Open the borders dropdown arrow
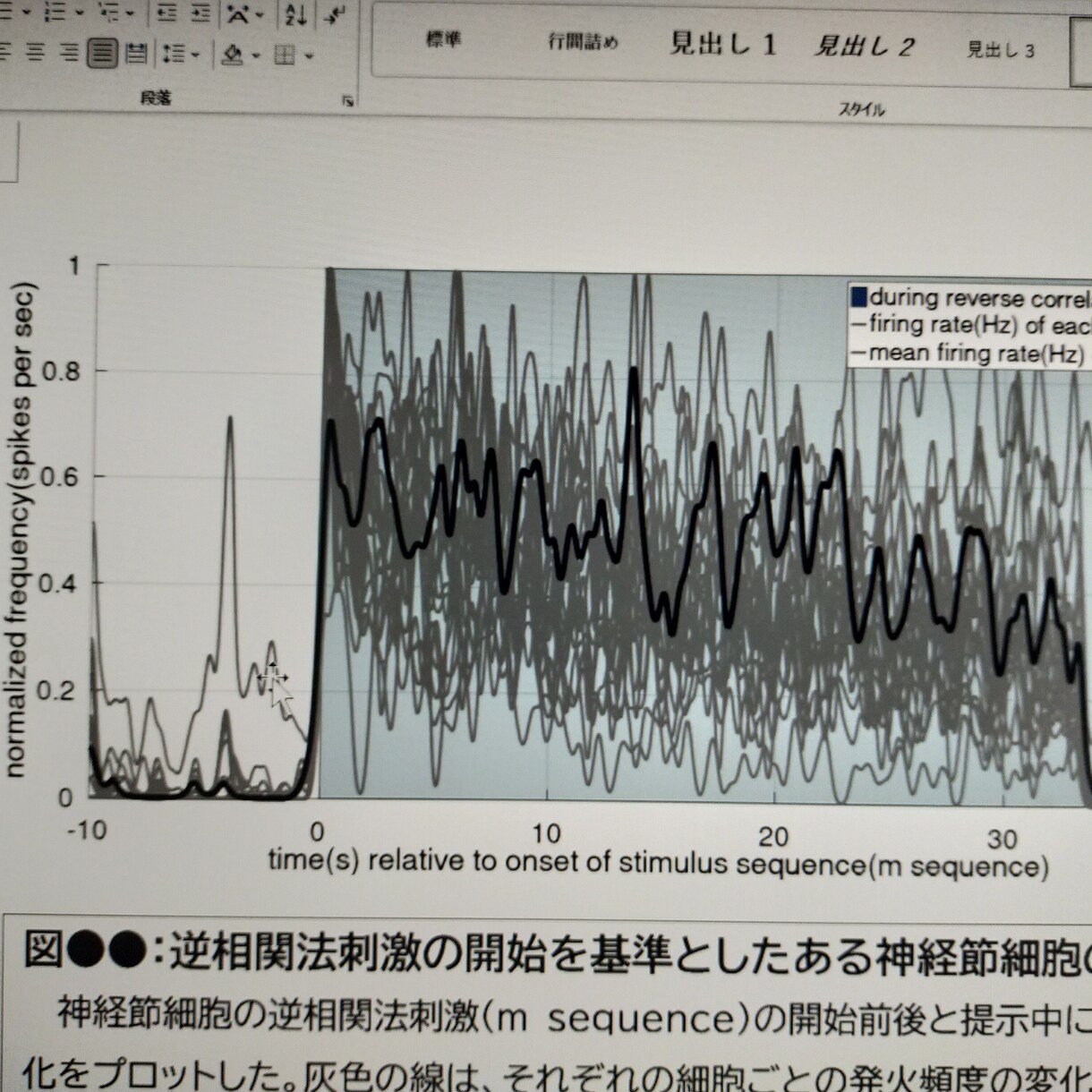Image resolution: width=1092 pixels, height=1092 pixels. (x=309, y=55)
